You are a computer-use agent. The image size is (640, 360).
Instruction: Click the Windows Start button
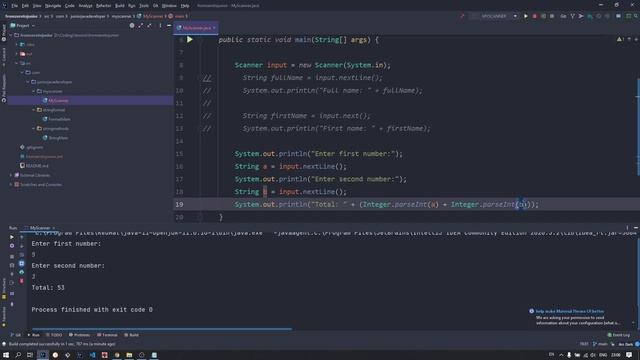(6, 355)
